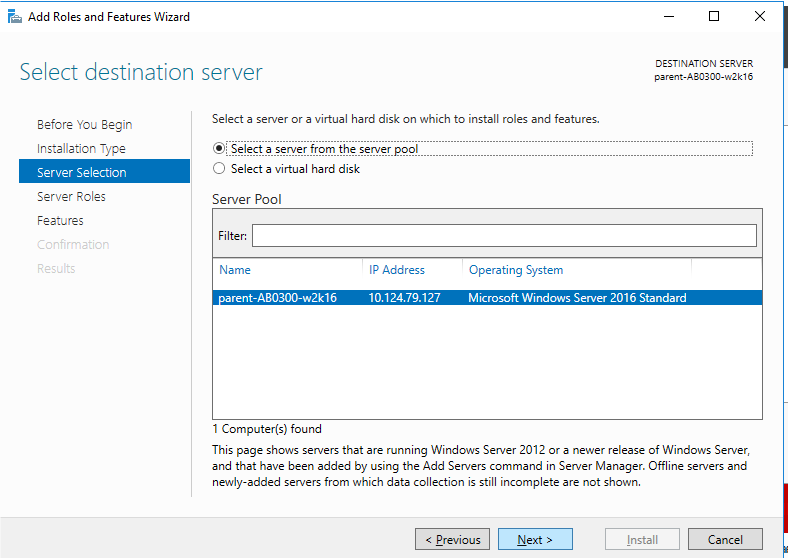The height and width of the screenshot is (558, 788).
Task: Select the parent-AB0300-w2k16 server row
Action: pyautogui.click(x=487, y=298)
